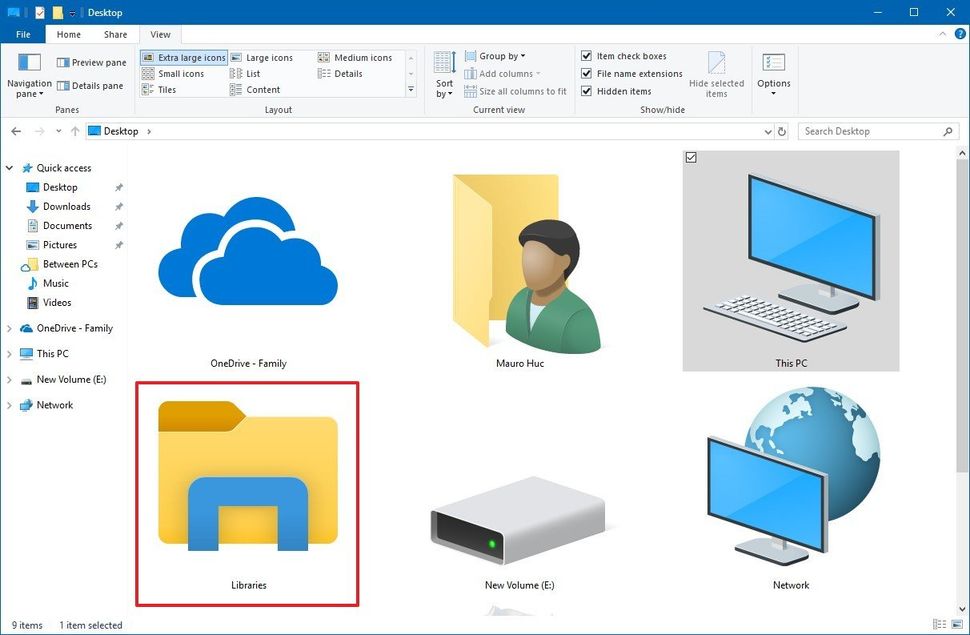Toggle the Hidden items checkbox

[588, 90]
